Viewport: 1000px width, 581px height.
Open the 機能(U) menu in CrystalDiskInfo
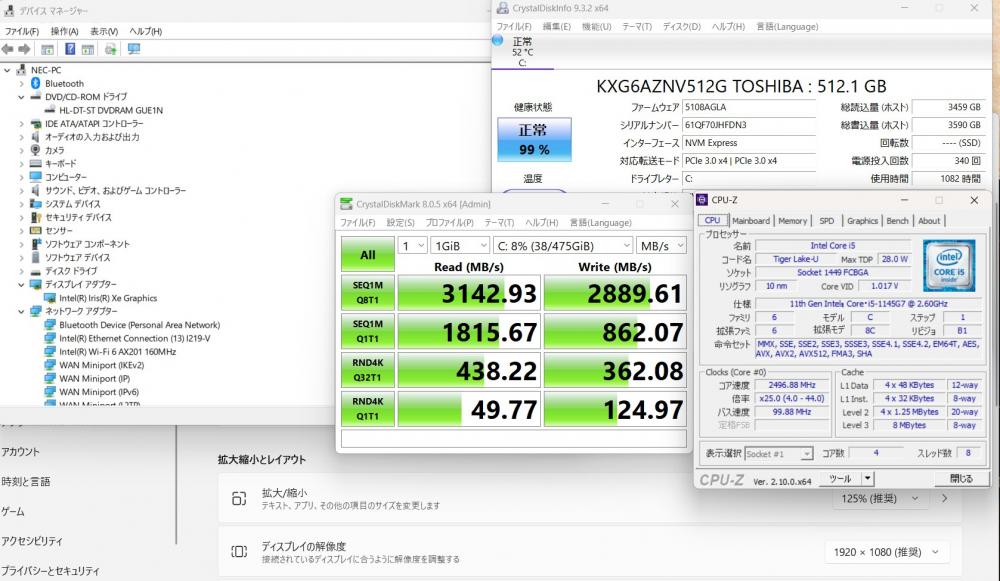pos(596,27)
